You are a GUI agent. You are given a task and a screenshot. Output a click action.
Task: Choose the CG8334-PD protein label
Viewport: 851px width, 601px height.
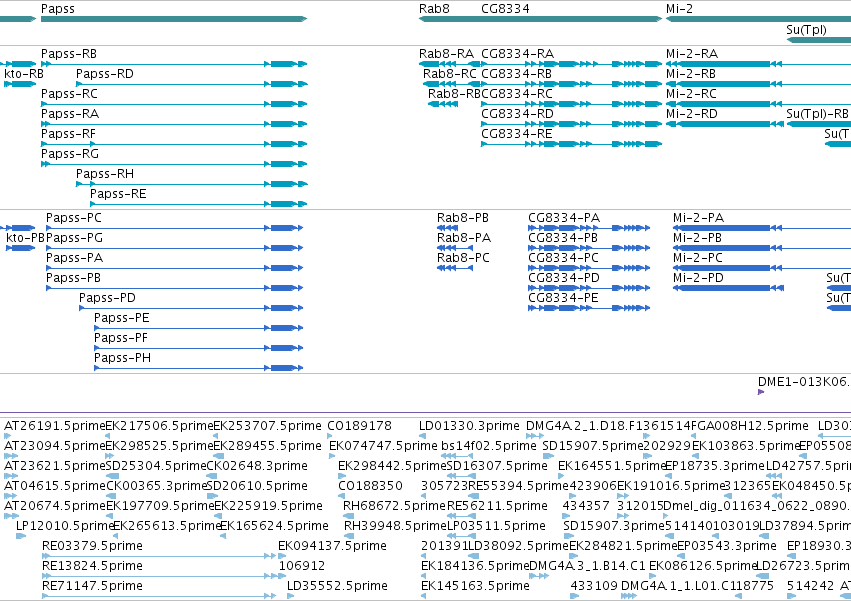click(564, 279)
